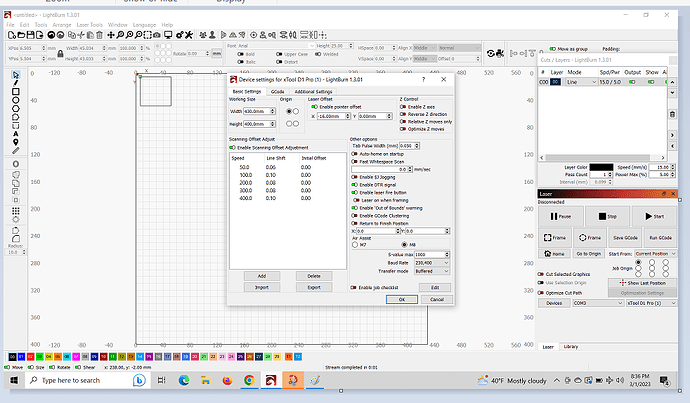This screenshot has width=690, height=403.
Task: Toggle Reverse Z direction switch
Action: (403, 114)
